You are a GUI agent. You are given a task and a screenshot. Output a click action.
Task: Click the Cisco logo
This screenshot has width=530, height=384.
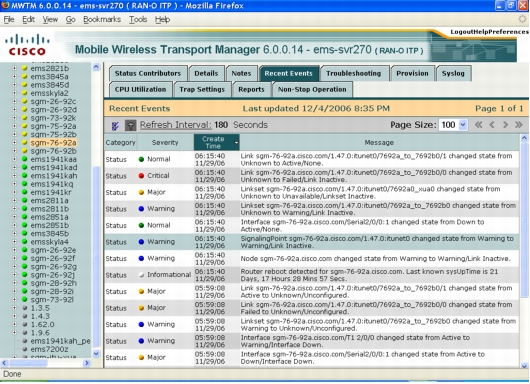pos(27,45)
